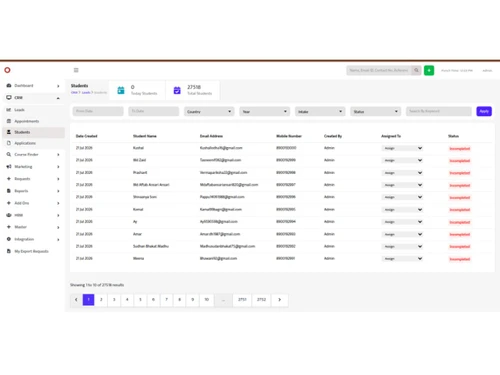Click the admin user label
This screenshot has height=375, width=500.
(487, 70)
